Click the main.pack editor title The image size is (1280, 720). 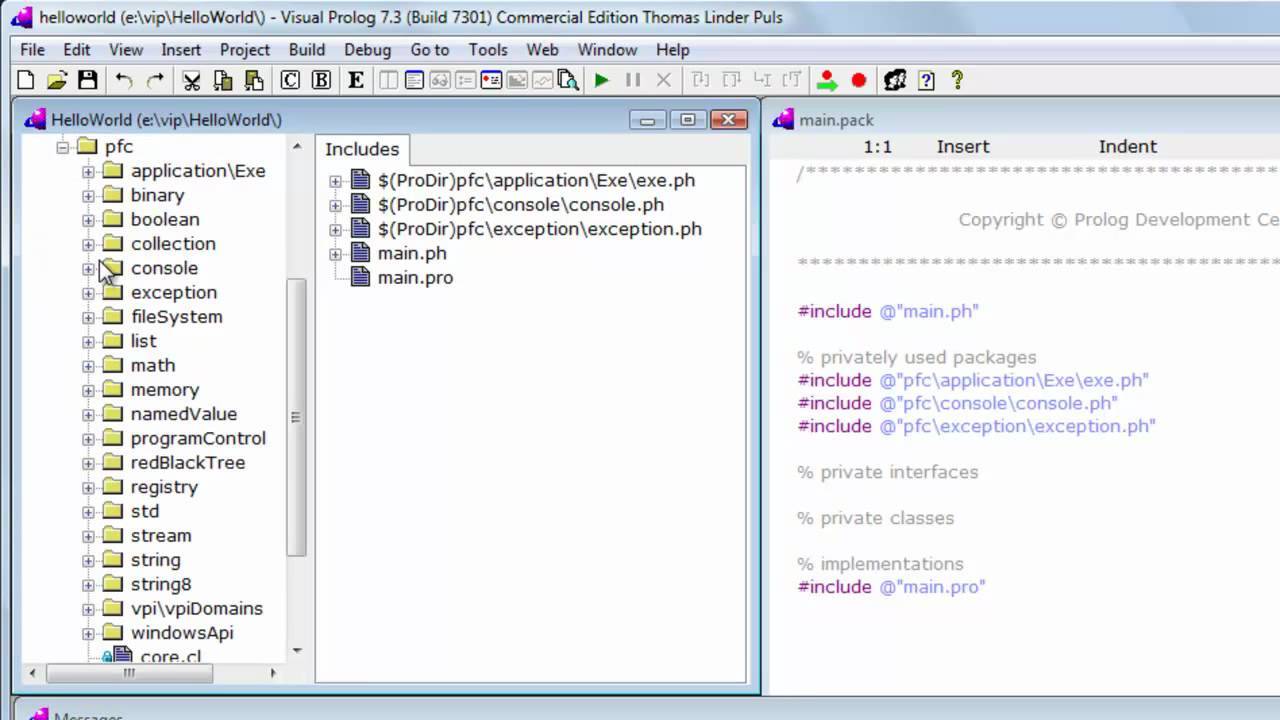836,120
